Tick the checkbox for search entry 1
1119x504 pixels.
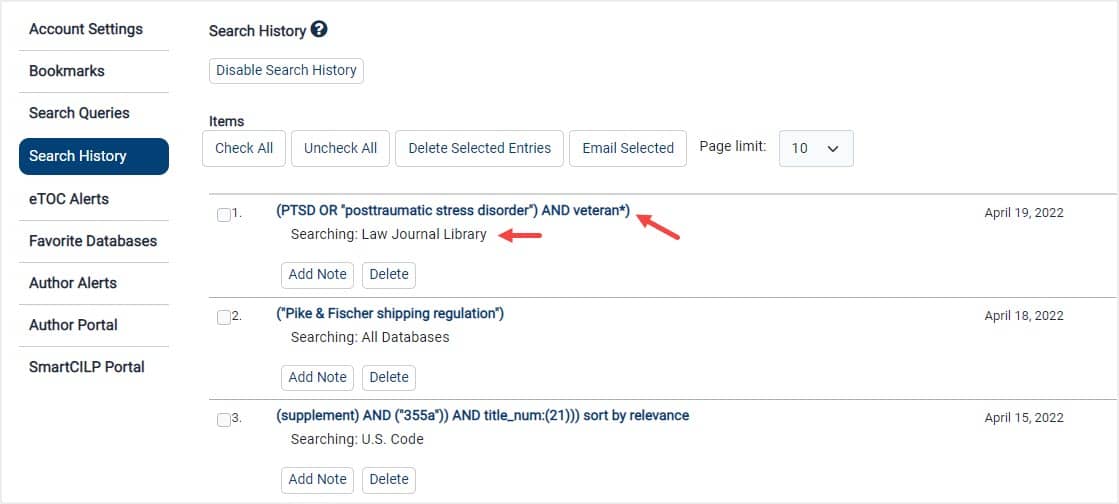[223, 215]
